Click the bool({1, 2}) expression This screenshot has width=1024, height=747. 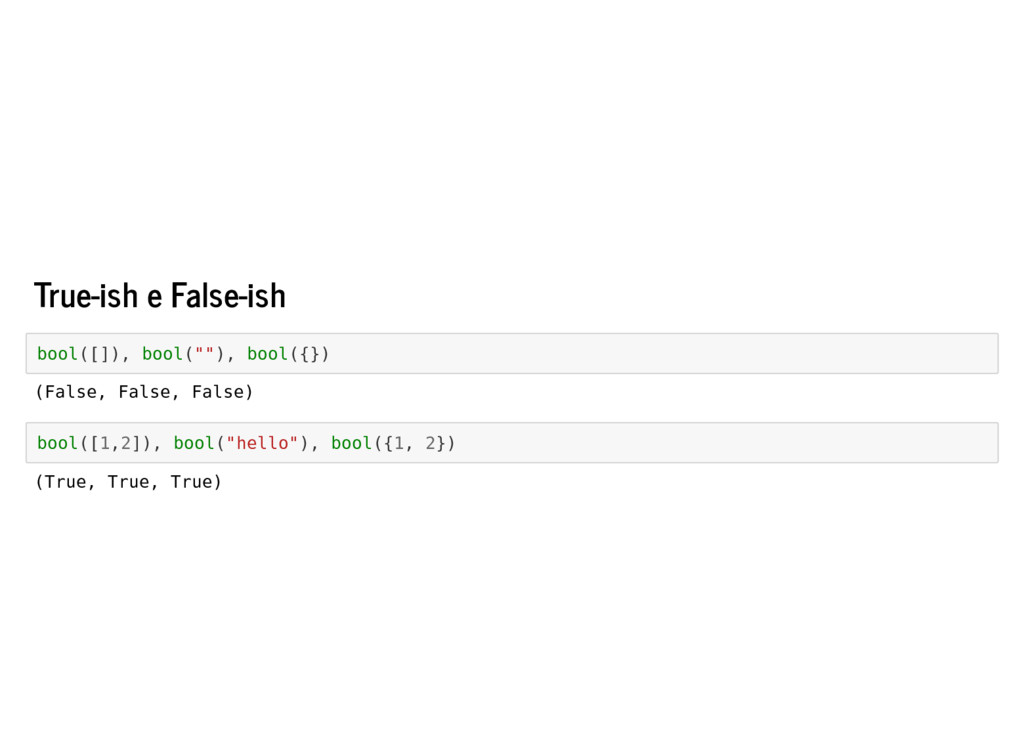click(393, 443)
